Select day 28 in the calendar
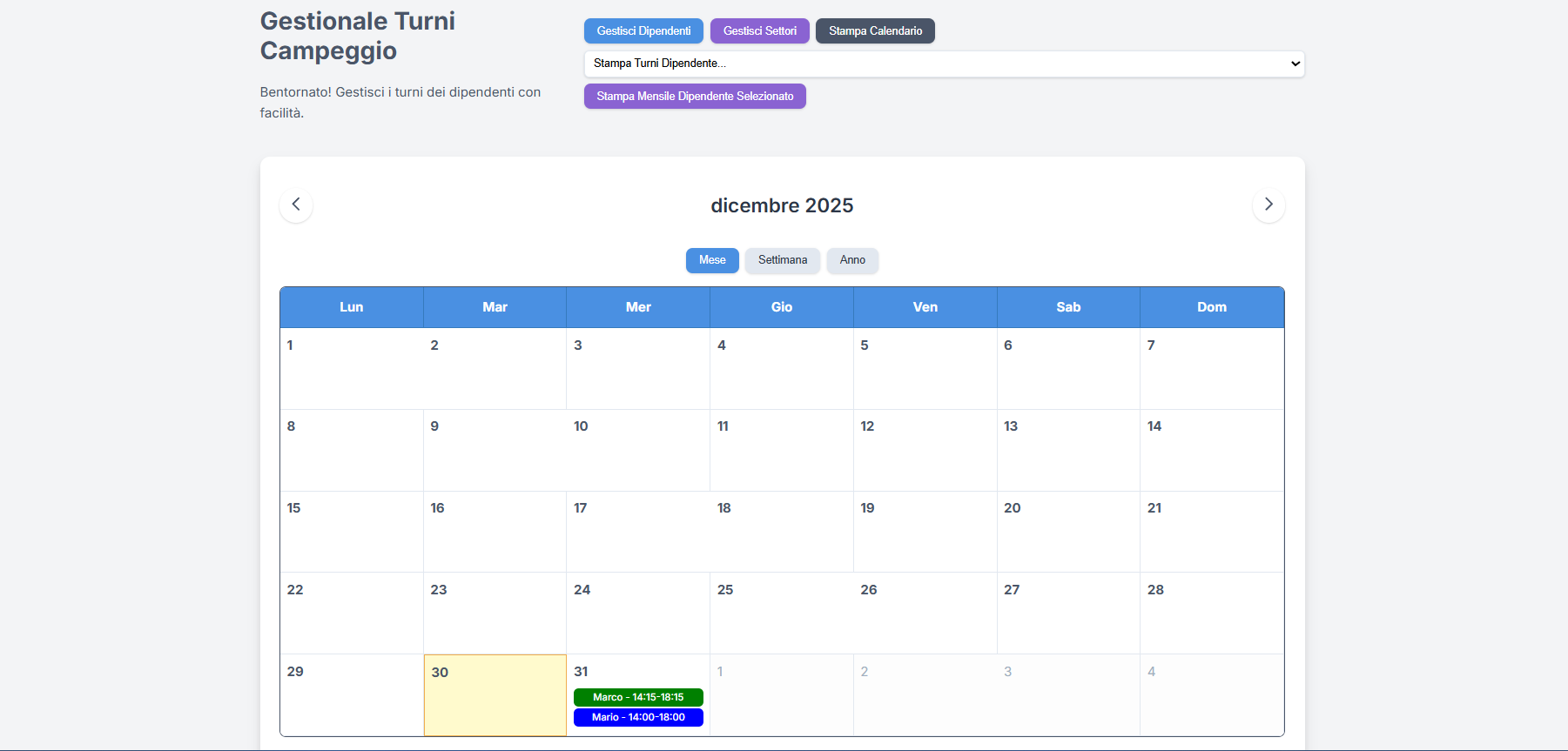The width and height of the screenshot is (1568, 751). tap(1212, 613)
